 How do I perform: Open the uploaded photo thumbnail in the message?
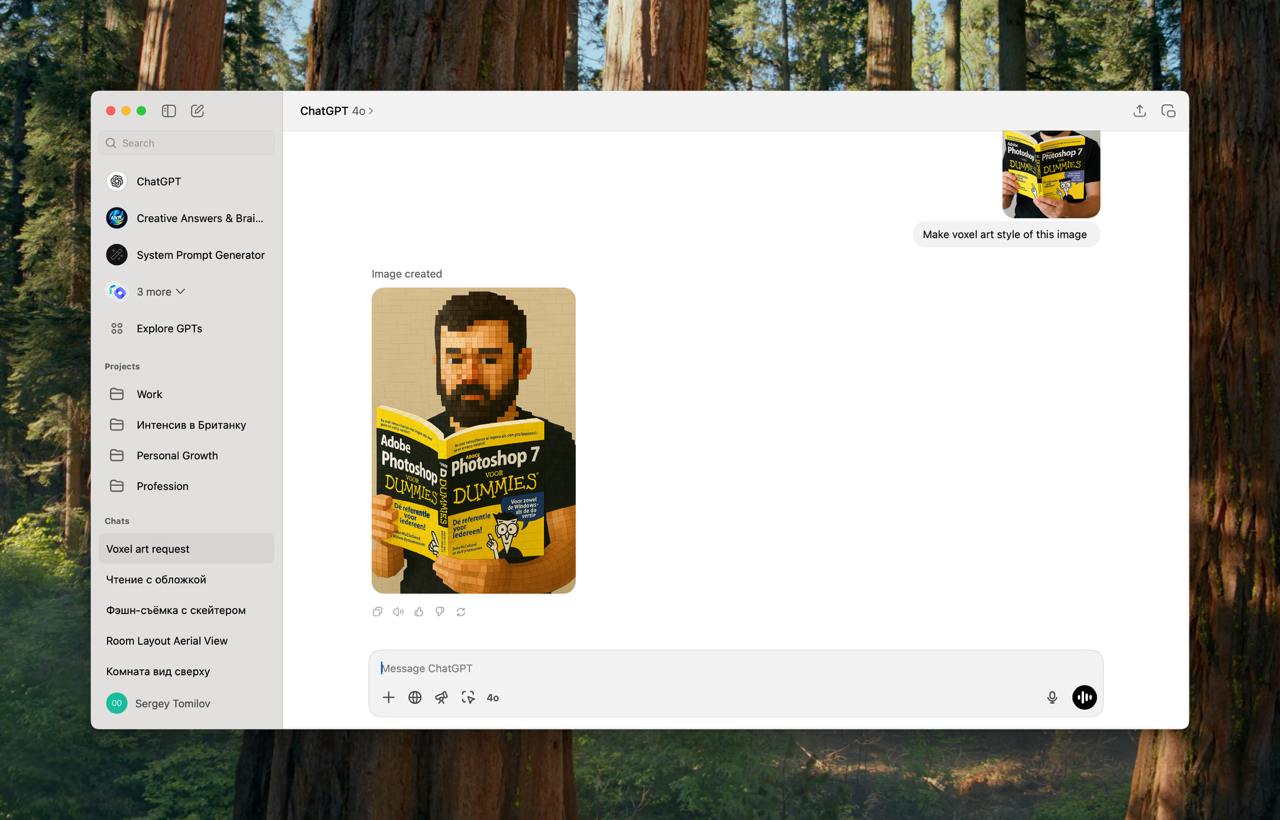click(x=1051, y=174)
